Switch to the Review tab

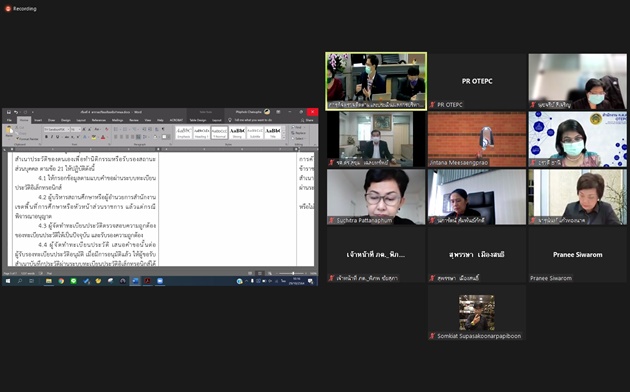134,120
